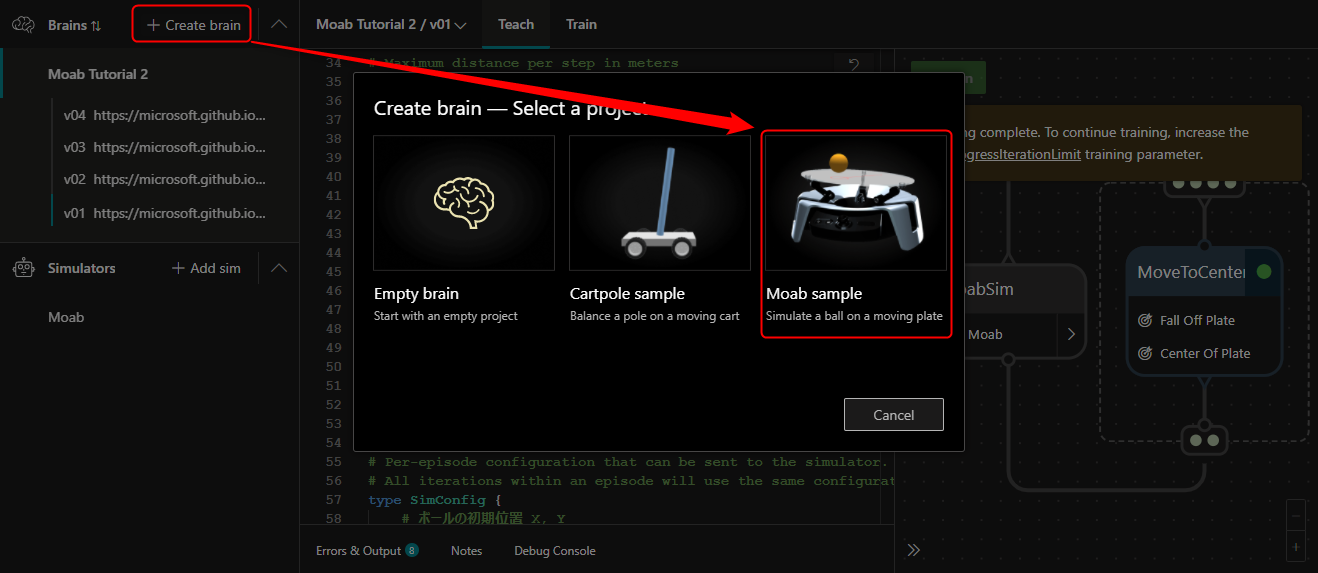Select brain version v04
Screen dimensions: 1318x573
165,115
